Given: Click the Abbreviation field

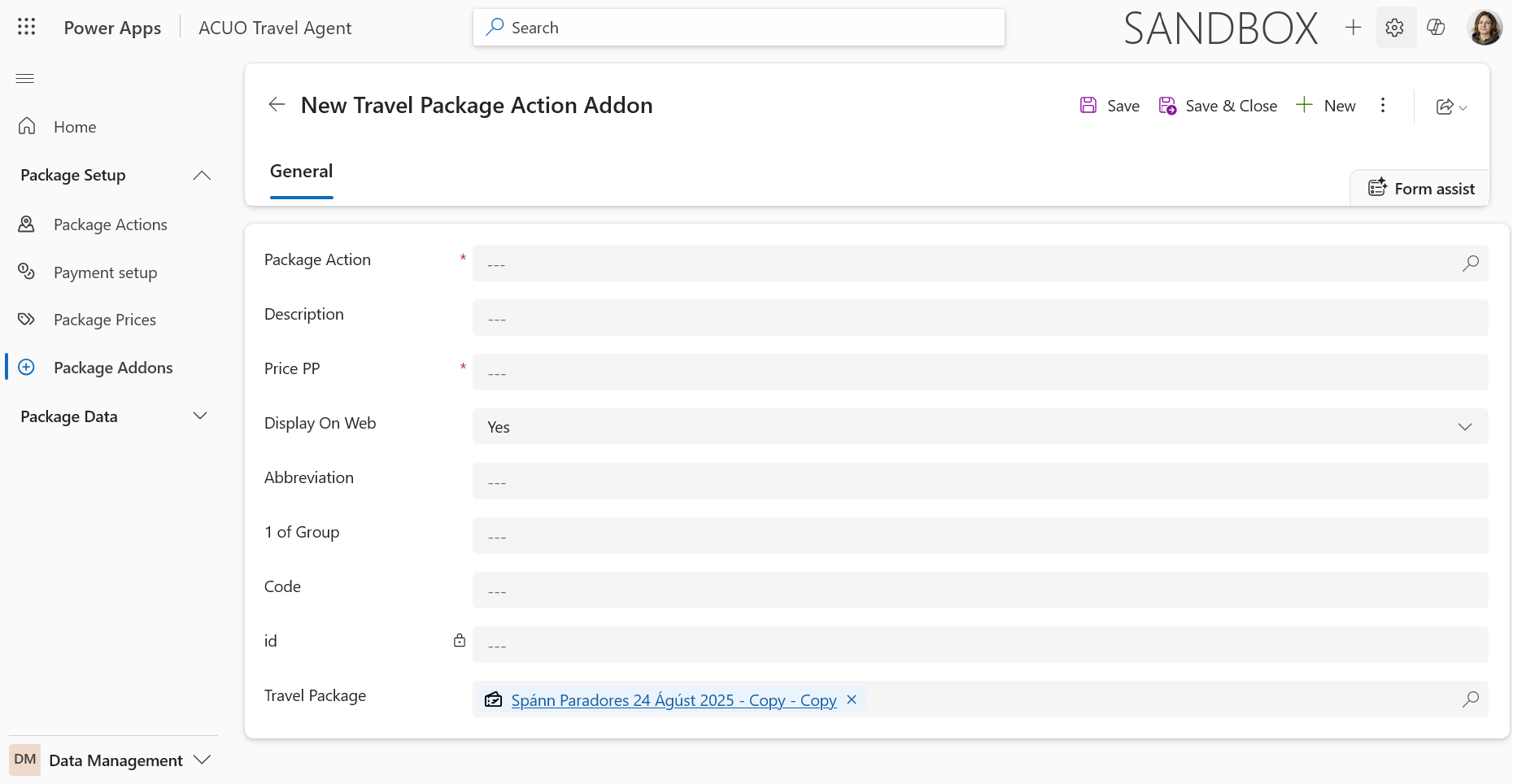Looking at the screenshot, I should (x=980, y=481).
